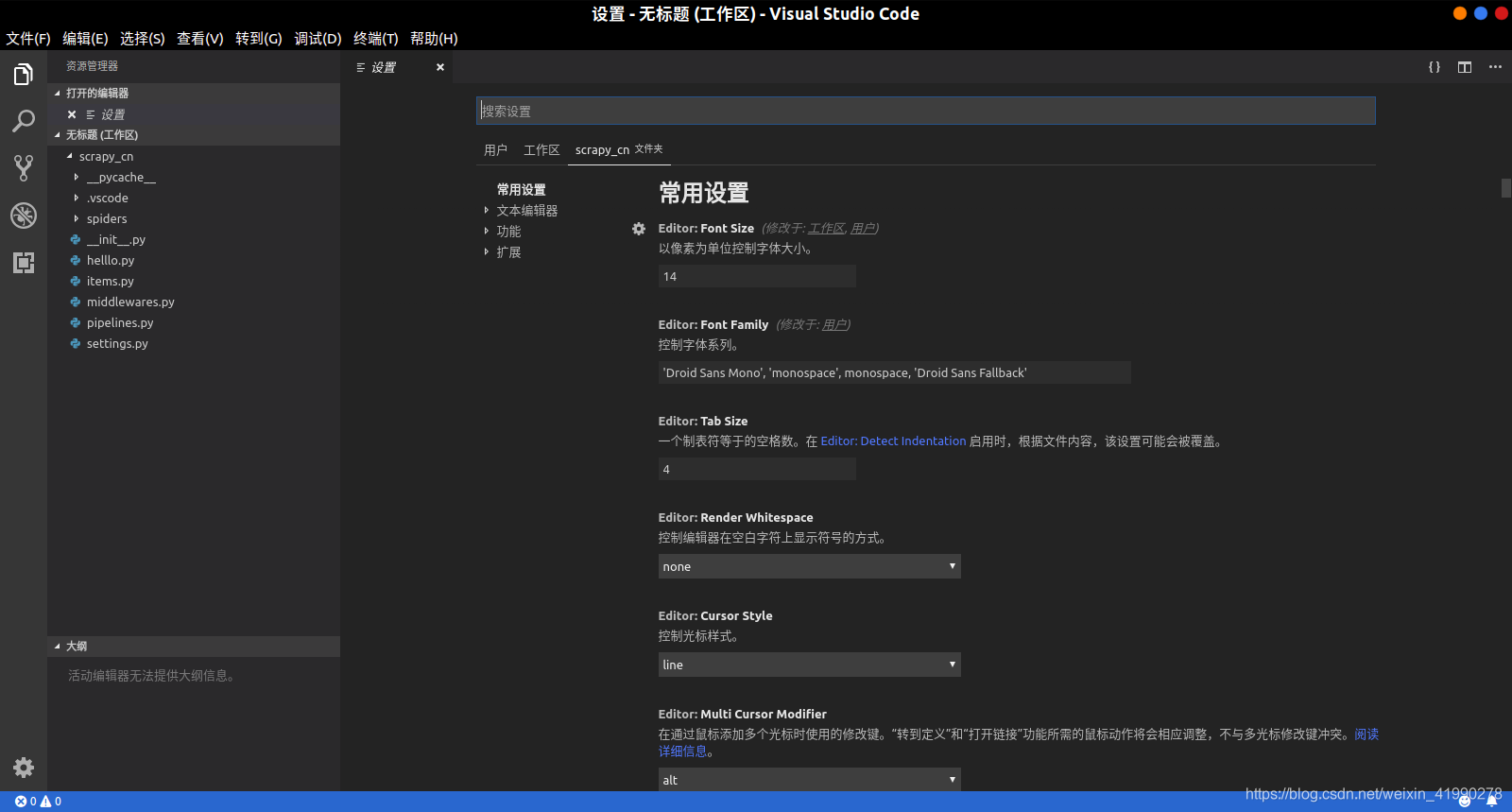Open the Extensions view

(24, 263)
